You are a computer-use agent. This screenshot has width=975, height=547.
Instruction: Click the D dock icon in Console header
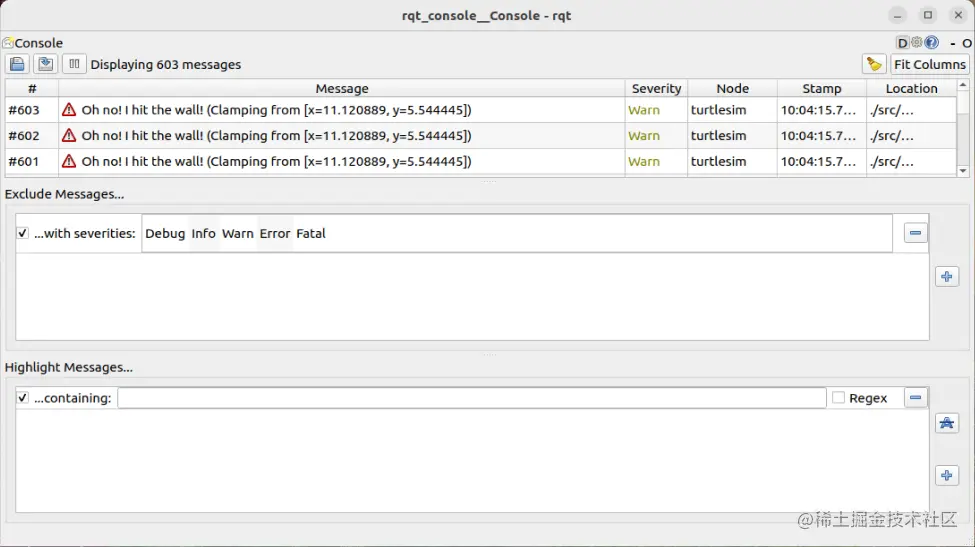pos(902,43)
